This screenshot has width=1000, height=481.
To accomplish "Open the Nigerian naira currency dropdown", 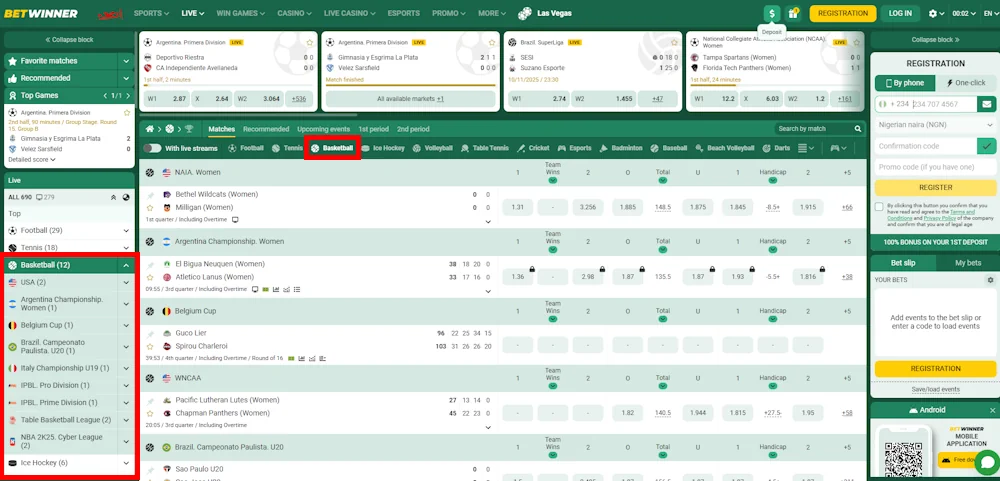I will pos(936,125).
